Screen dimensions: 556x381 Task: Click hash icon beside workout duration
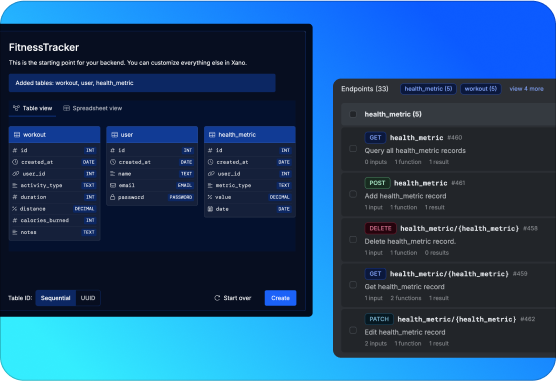click(15, 197)
